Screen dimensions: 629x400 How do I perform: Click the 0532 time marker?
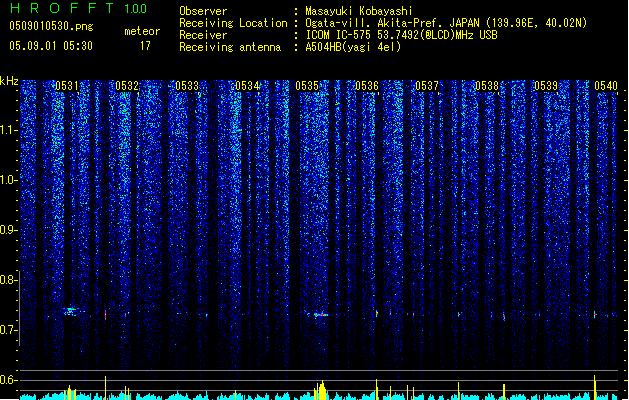pyautogui.click(x=127, y=86)
